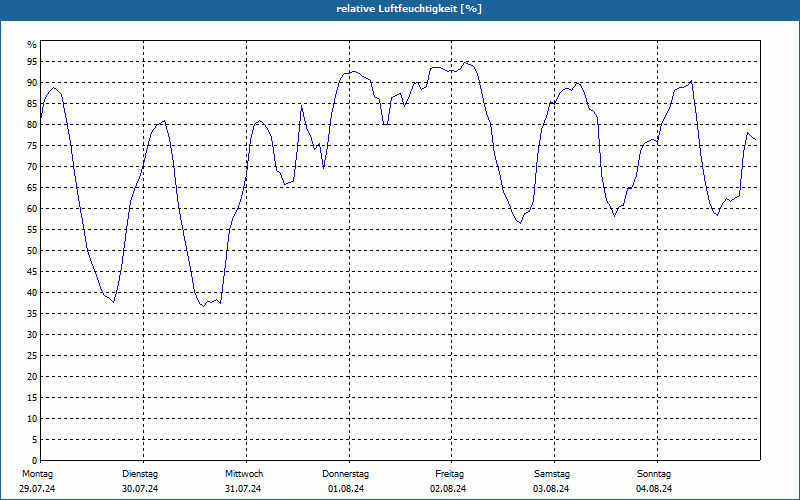
Task: Click the date label 04.08.24
Action: point(654,489)
